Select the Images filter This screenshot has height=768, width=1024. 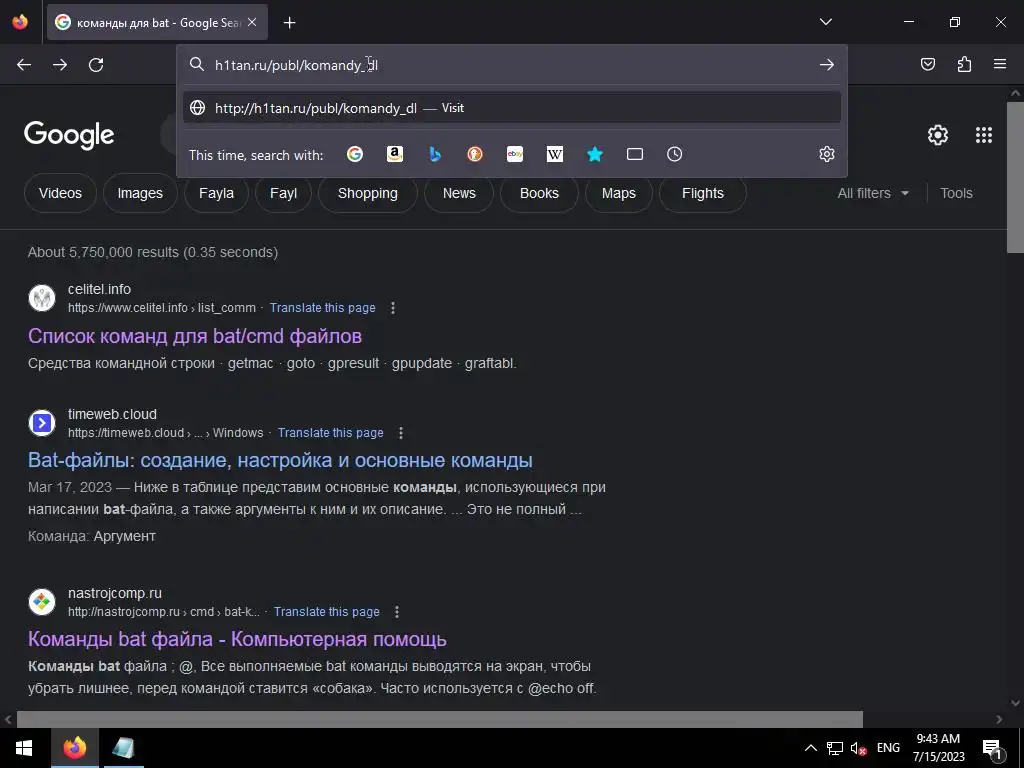[140, 193]
